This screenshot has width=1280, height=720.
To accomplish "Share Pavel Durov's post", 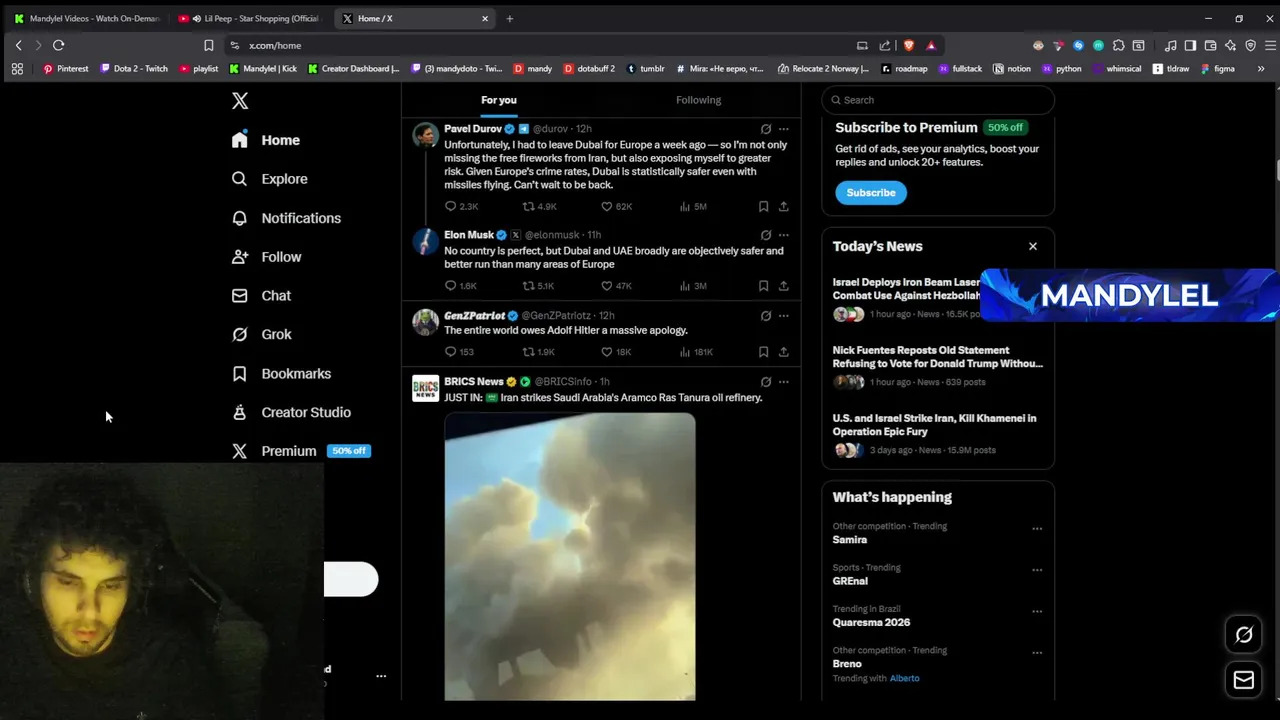I will tap(784, 207).
